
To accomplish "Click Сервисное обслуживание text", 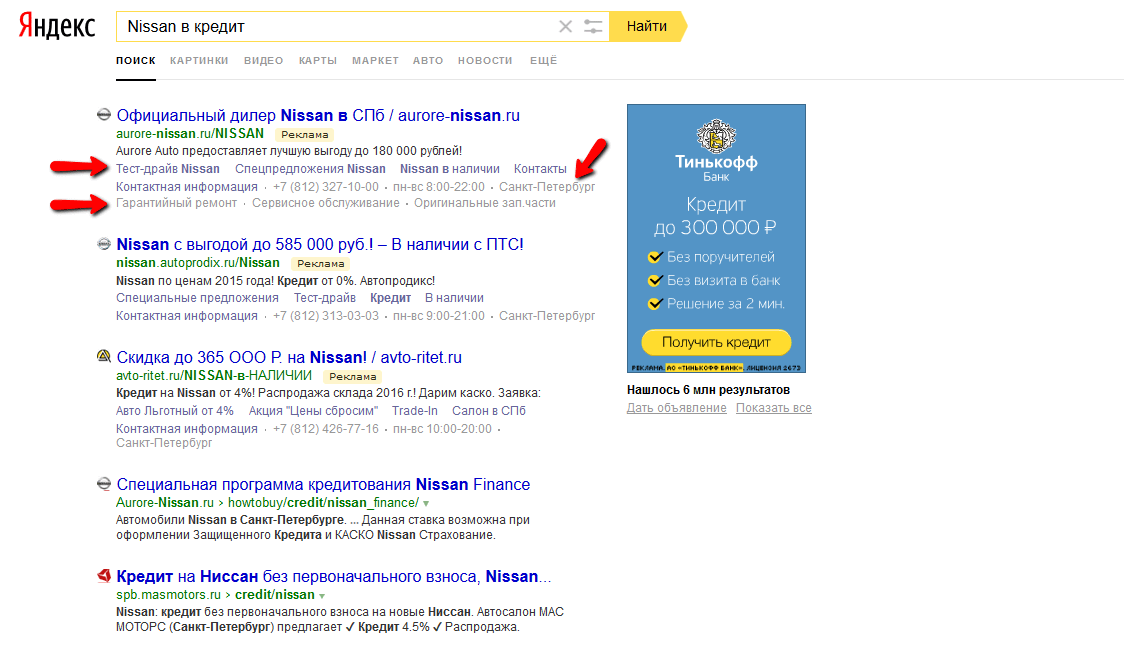I will point(326,204).
